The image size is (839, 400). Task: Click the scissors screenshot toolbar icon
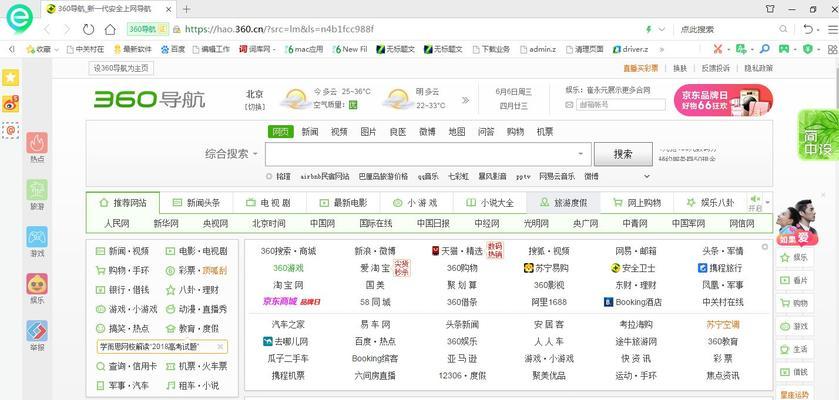point(718,49)
